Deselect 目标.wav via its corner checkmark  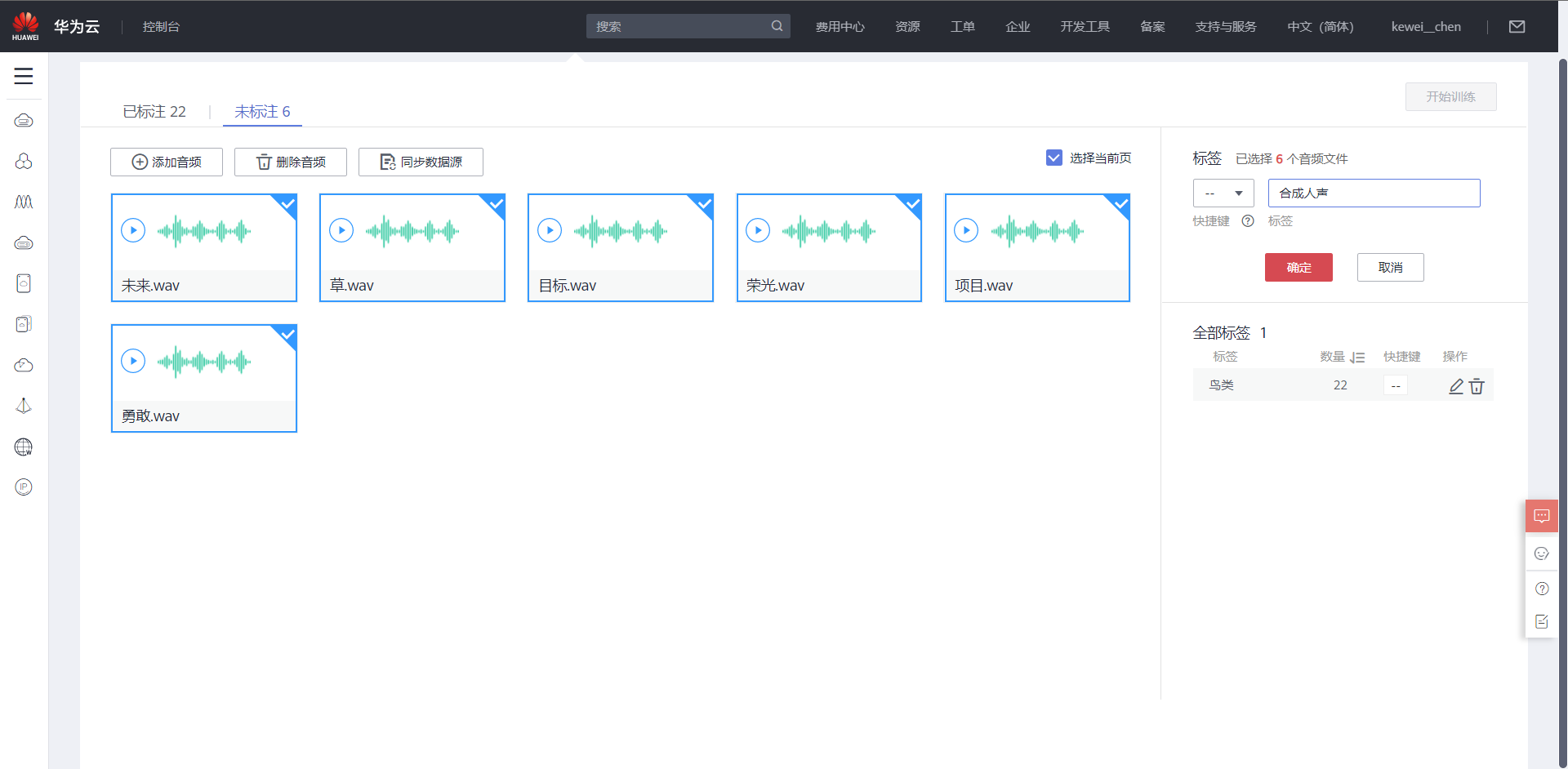(x=704, y=203)
